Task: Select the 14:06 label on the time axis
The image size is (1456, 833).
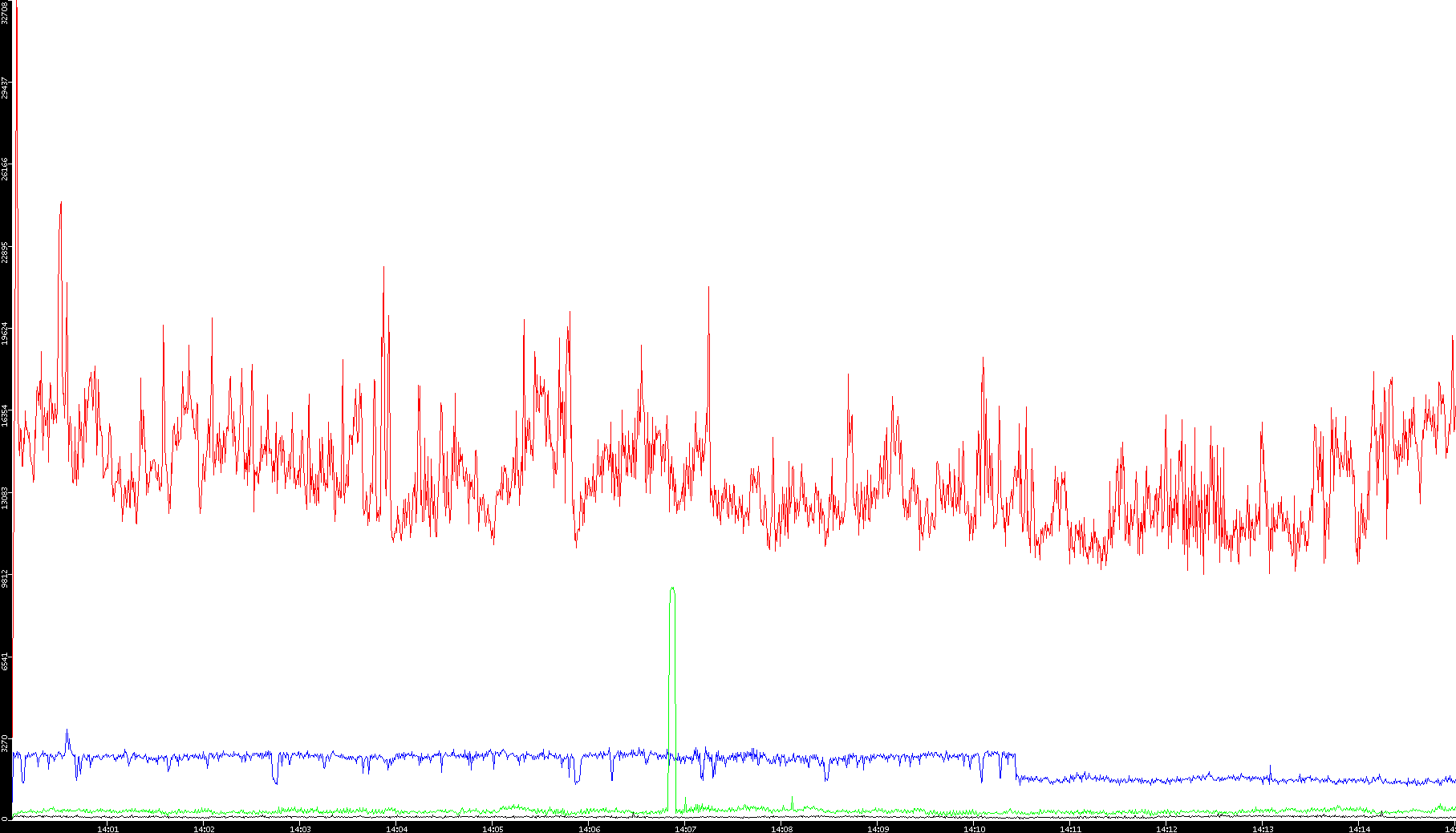Action: tap(590, 829)
